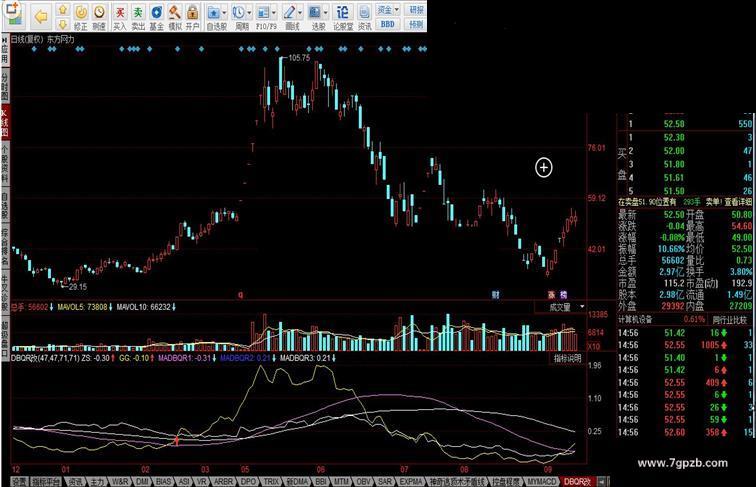The height and width of the screenshot is (487, 756).
Task: Select the TRIX indicator tab
Action: tap(271, 482)
